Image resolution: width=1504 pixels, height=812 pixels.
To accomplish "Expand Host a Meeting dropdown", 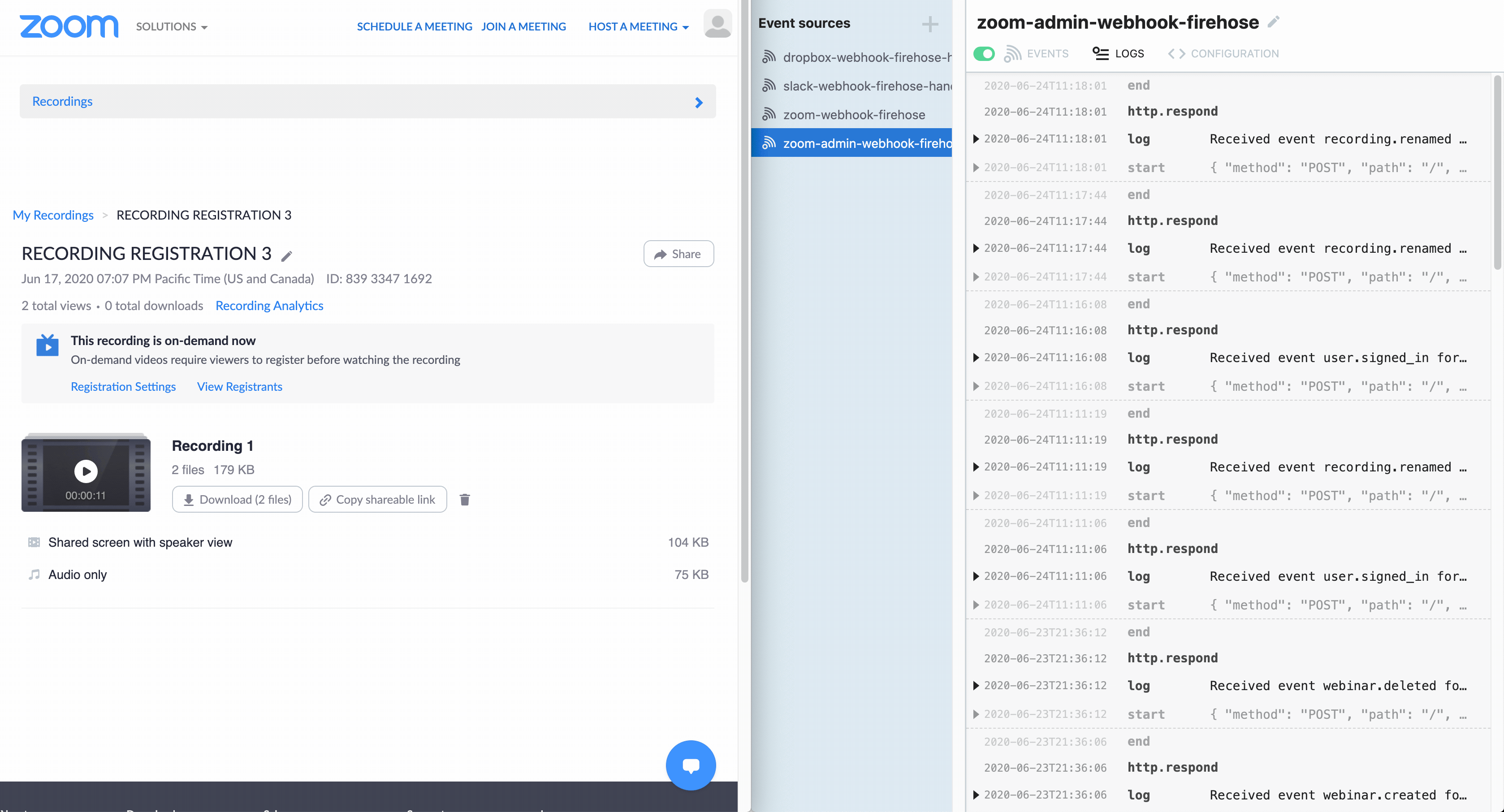I will [x=638, y=27].
